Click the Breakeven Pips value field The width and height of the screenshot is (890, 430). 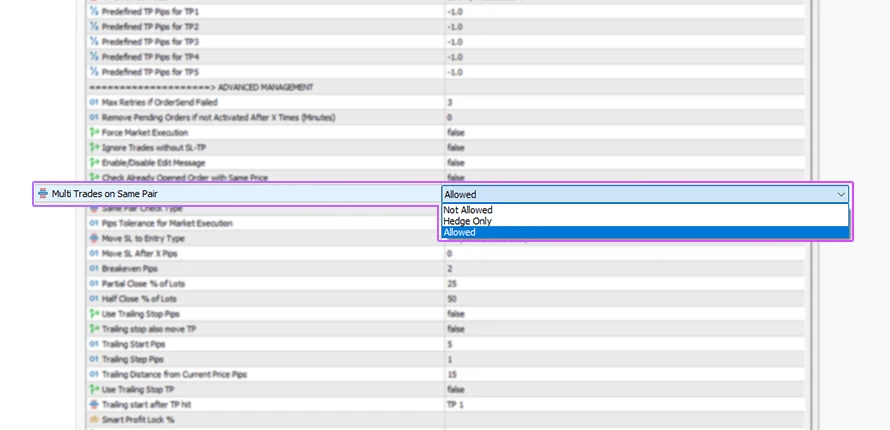[450, 269]
